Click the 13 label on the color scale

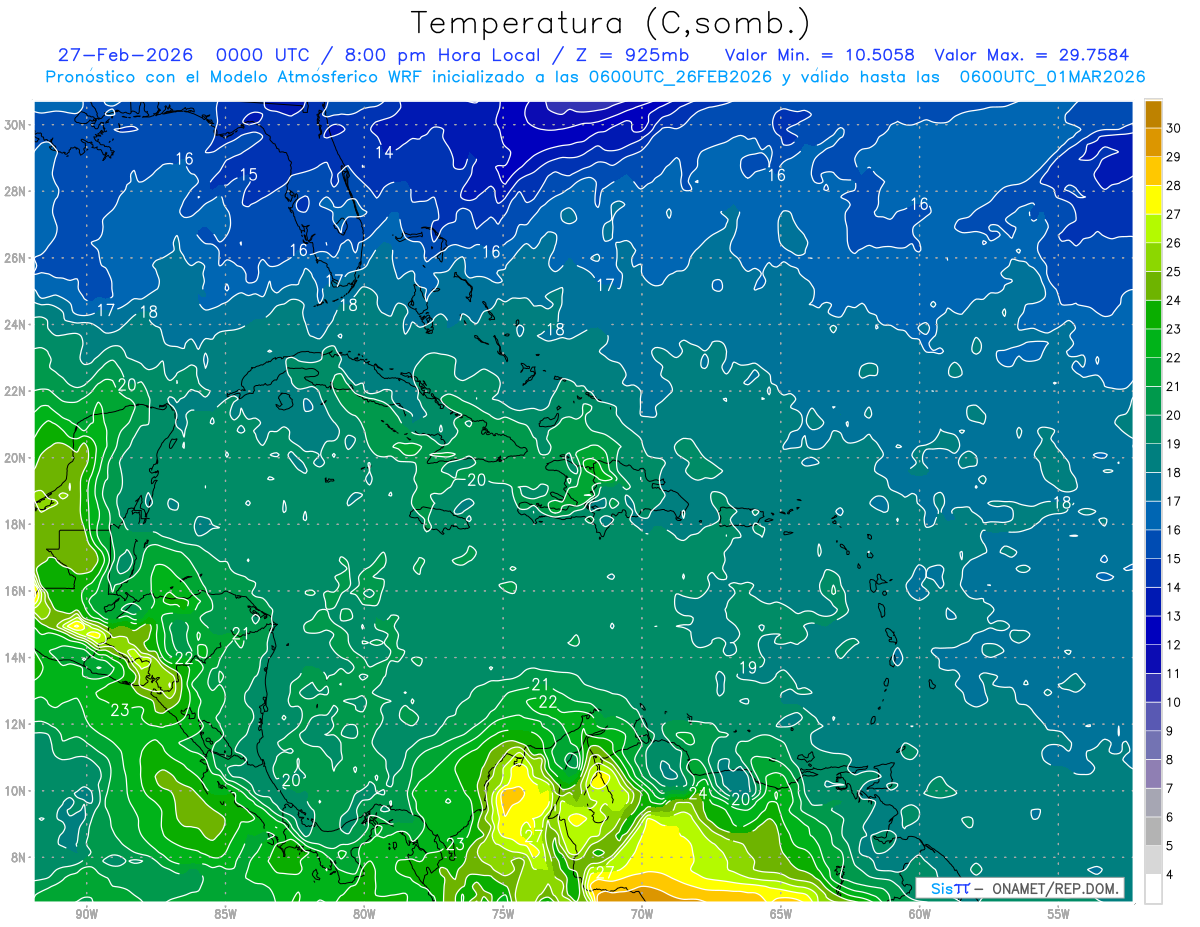tap(1174, 616)
